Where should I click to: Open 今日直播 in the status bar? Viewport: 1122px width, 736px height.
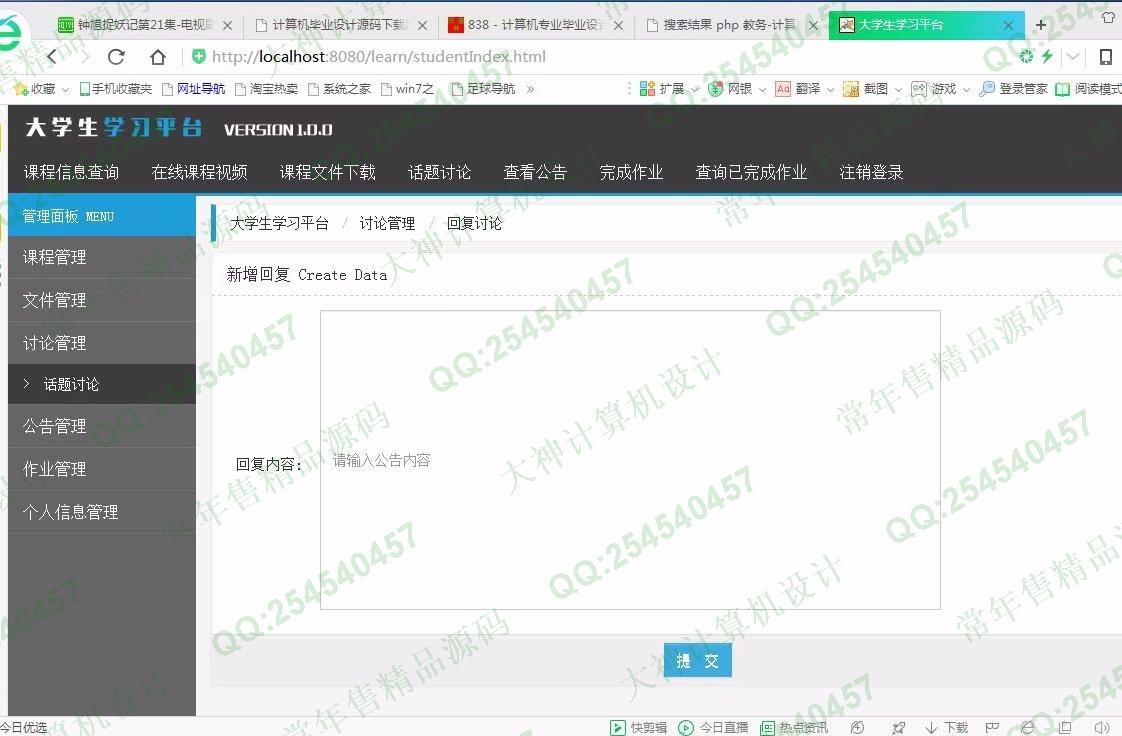[x=713, y=727]
